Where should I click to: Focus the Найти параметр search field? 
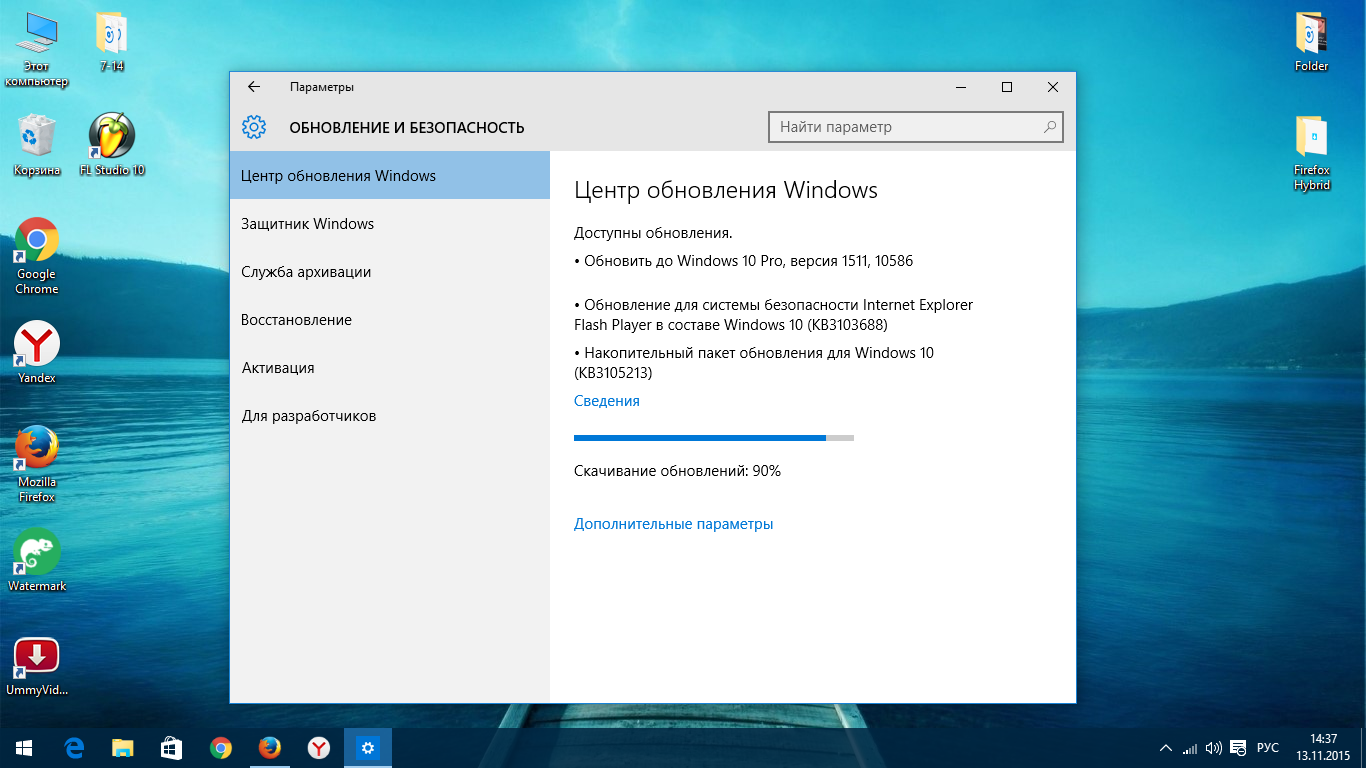[915, 127]
